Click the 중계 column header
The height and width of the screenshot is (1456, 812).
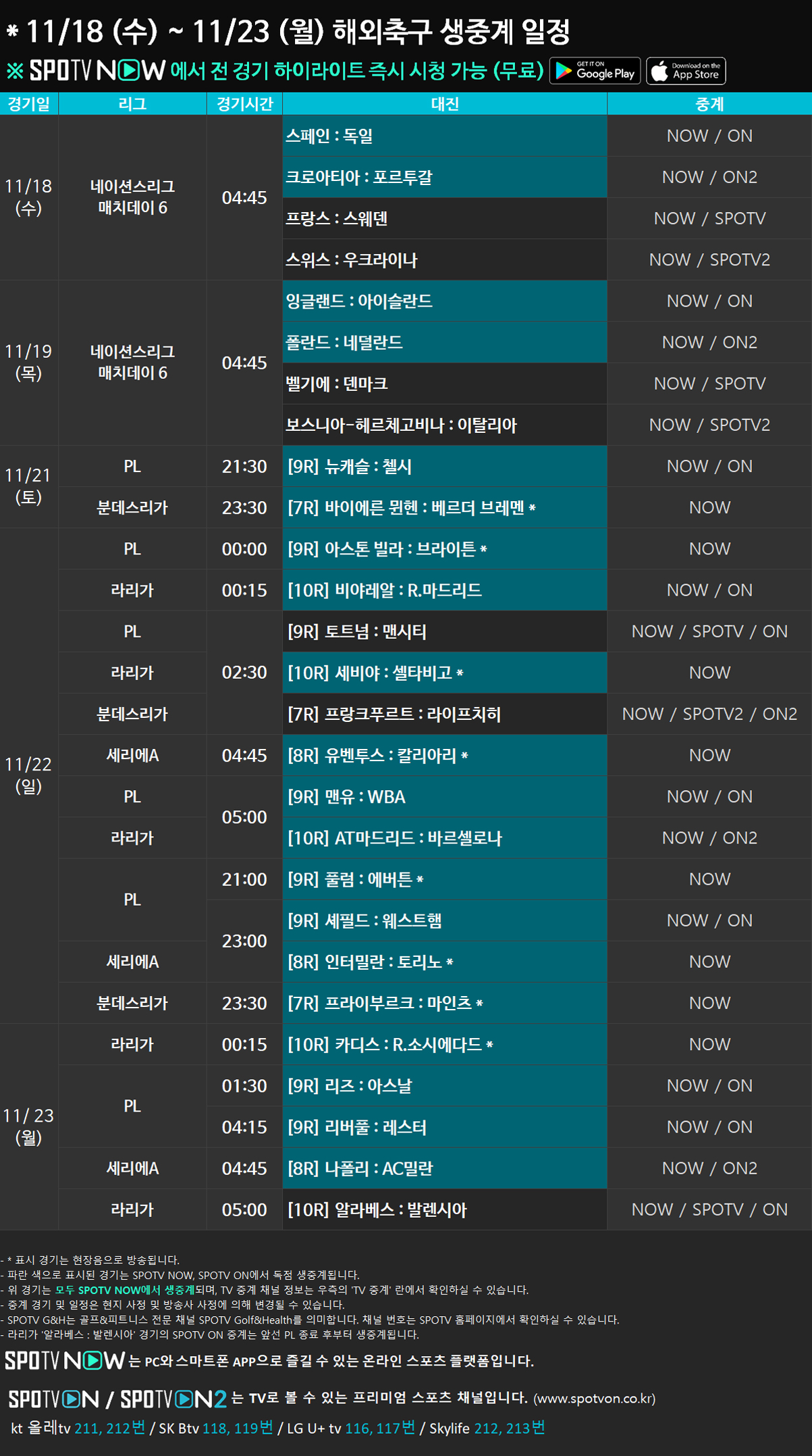[709, 104]
